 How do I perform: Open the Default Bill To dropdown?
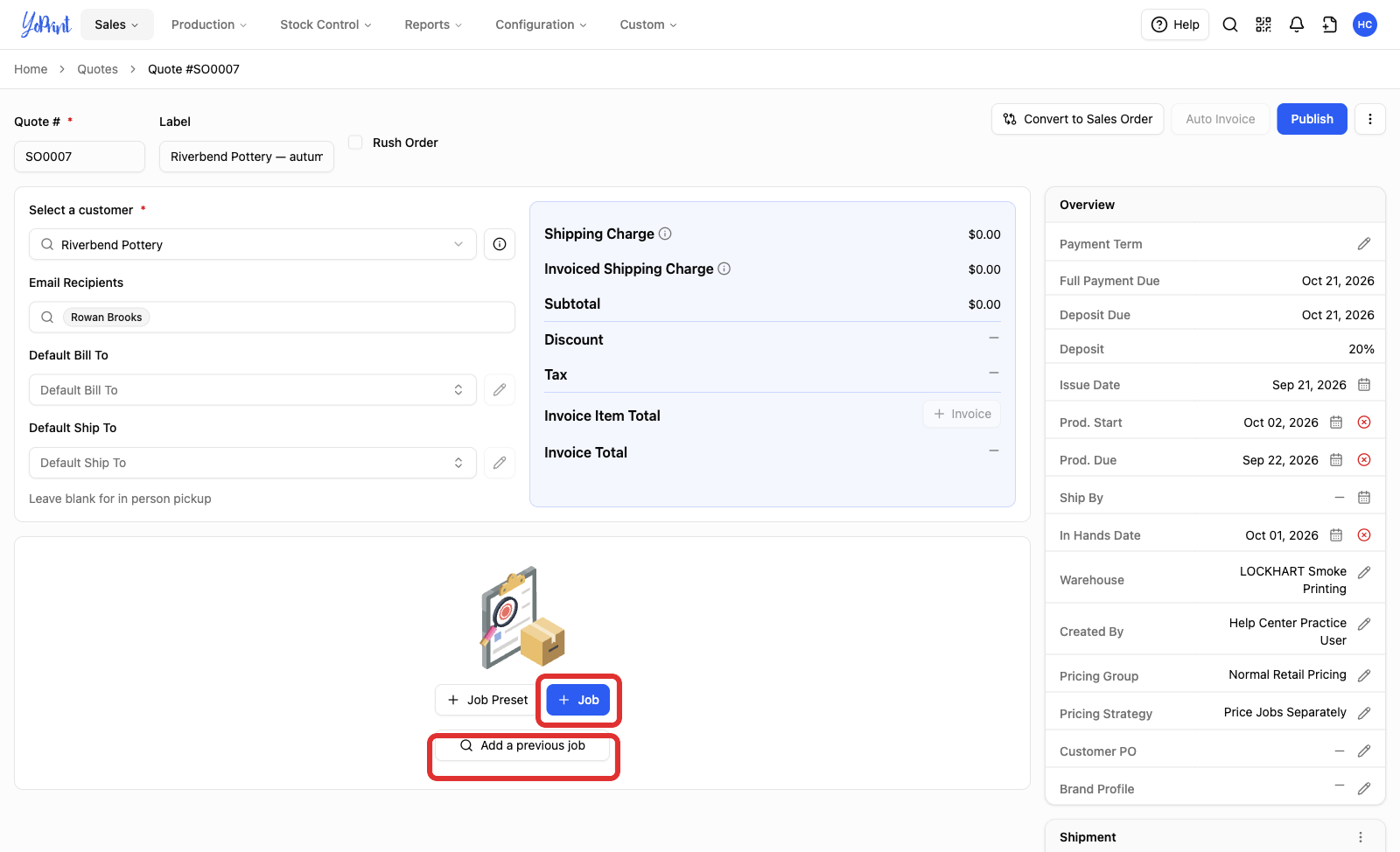coord(253,390)
